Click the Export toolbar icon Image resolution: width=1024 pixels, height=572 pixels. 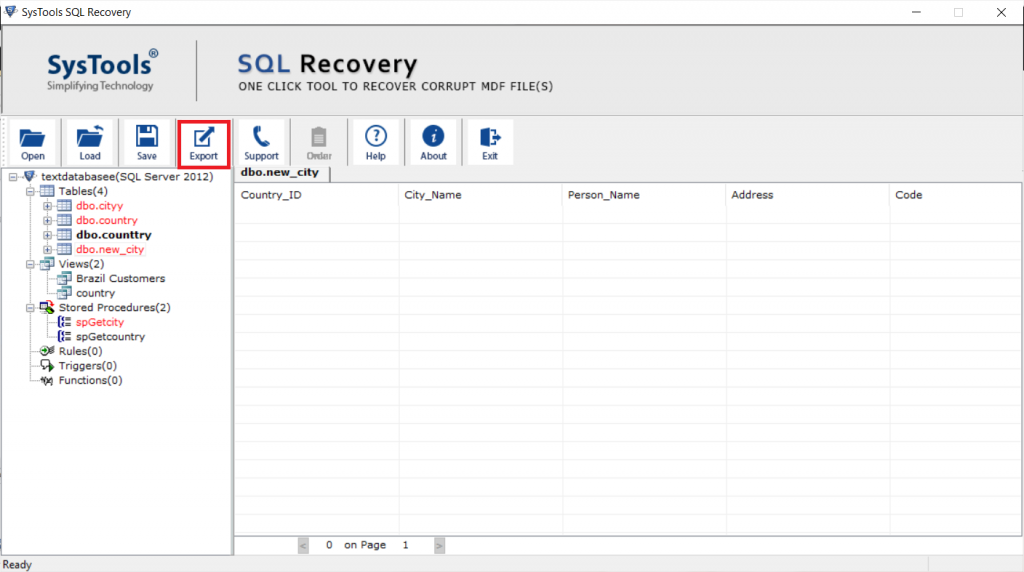tap(203, 136)
